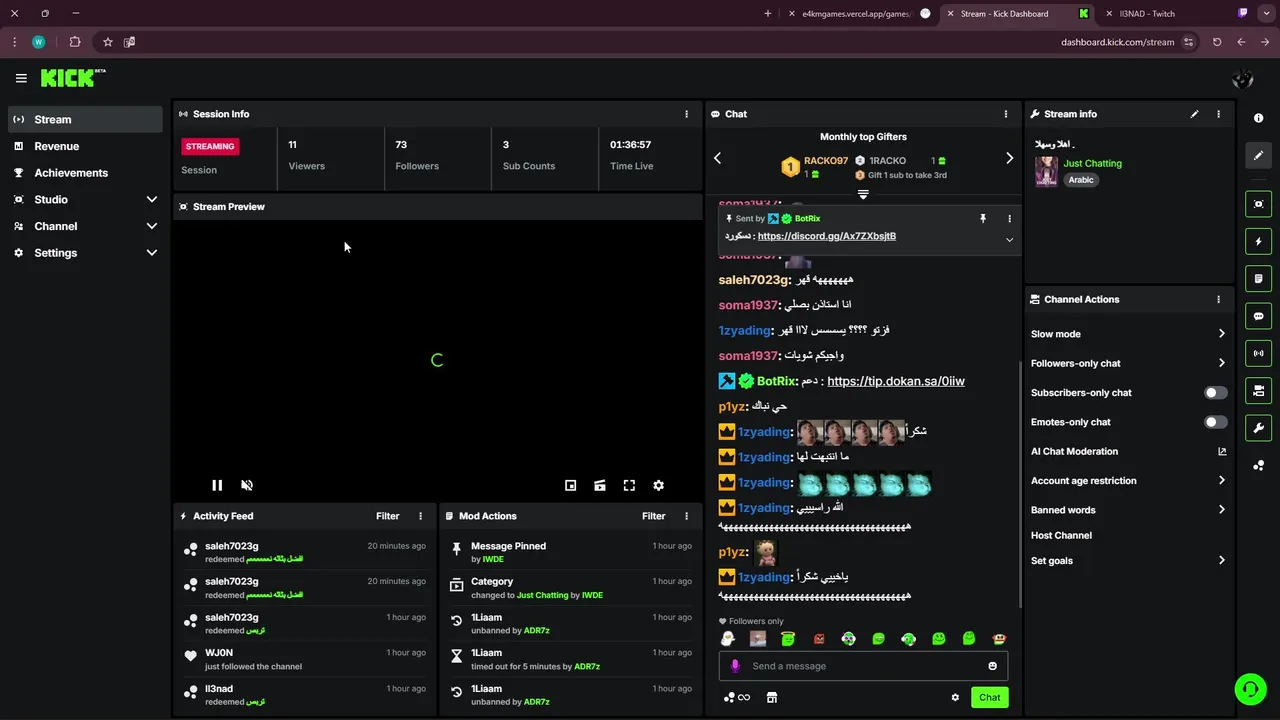Open chat settings gear beside Chat button
Image resolution: width=1280 pixels, height=720 pixels.
point(955,697)
